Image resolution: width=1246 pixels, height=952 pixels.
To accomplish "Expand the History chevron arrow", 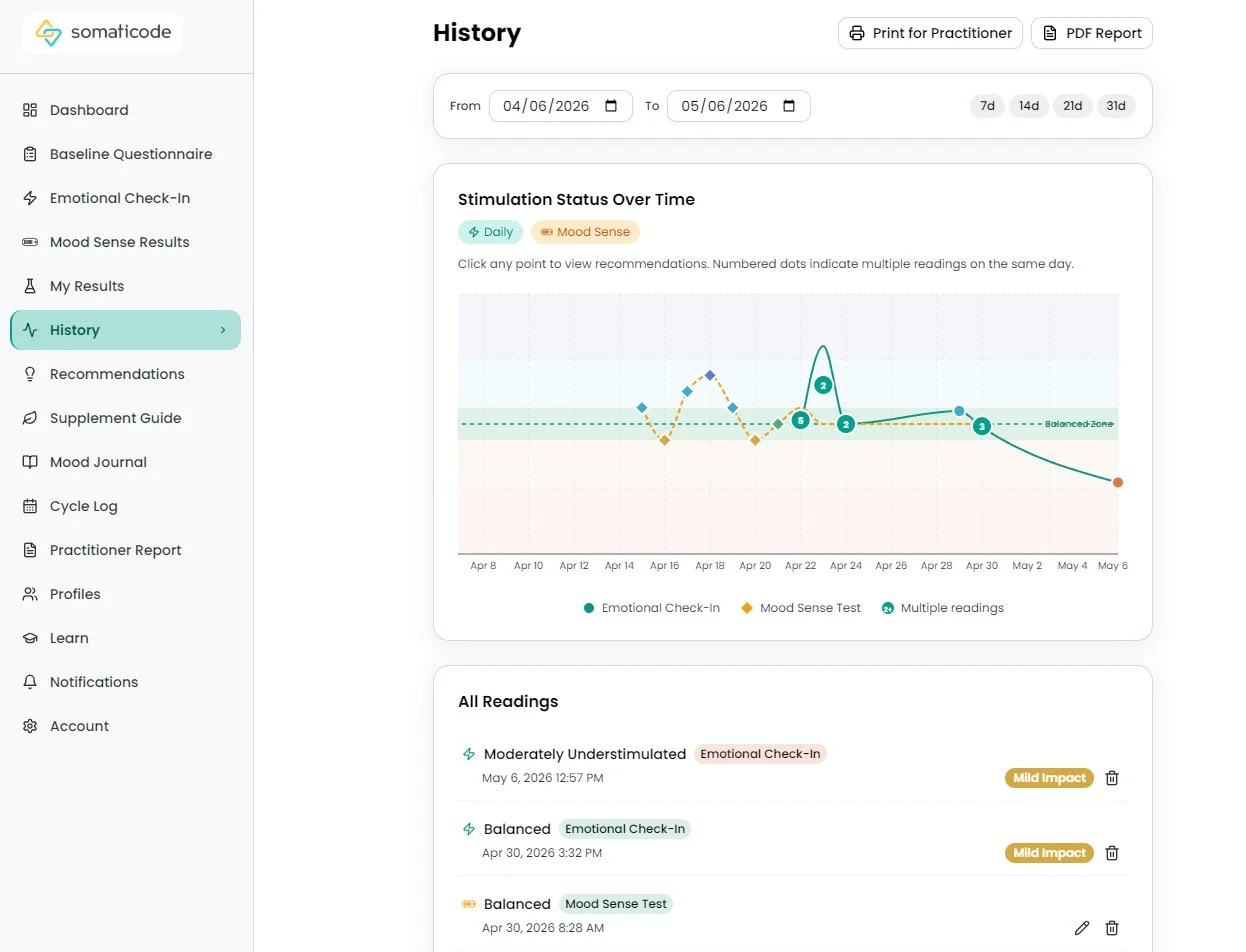I will click(223, 330).
